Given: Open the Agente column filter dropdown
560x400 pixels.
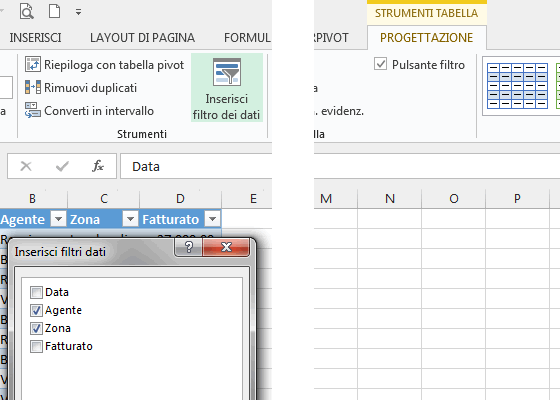Looking at the screenshot, I should (58, 219).
